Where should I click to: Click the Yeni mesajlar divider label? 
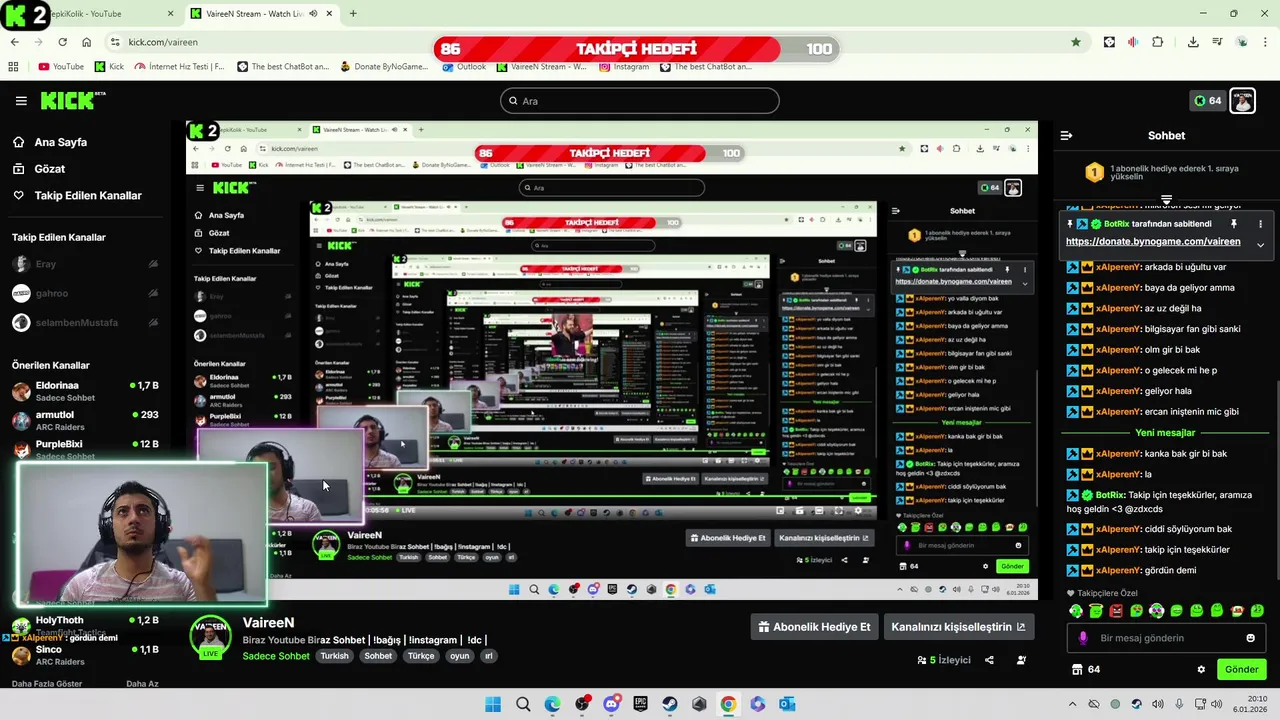(1165, 433)
